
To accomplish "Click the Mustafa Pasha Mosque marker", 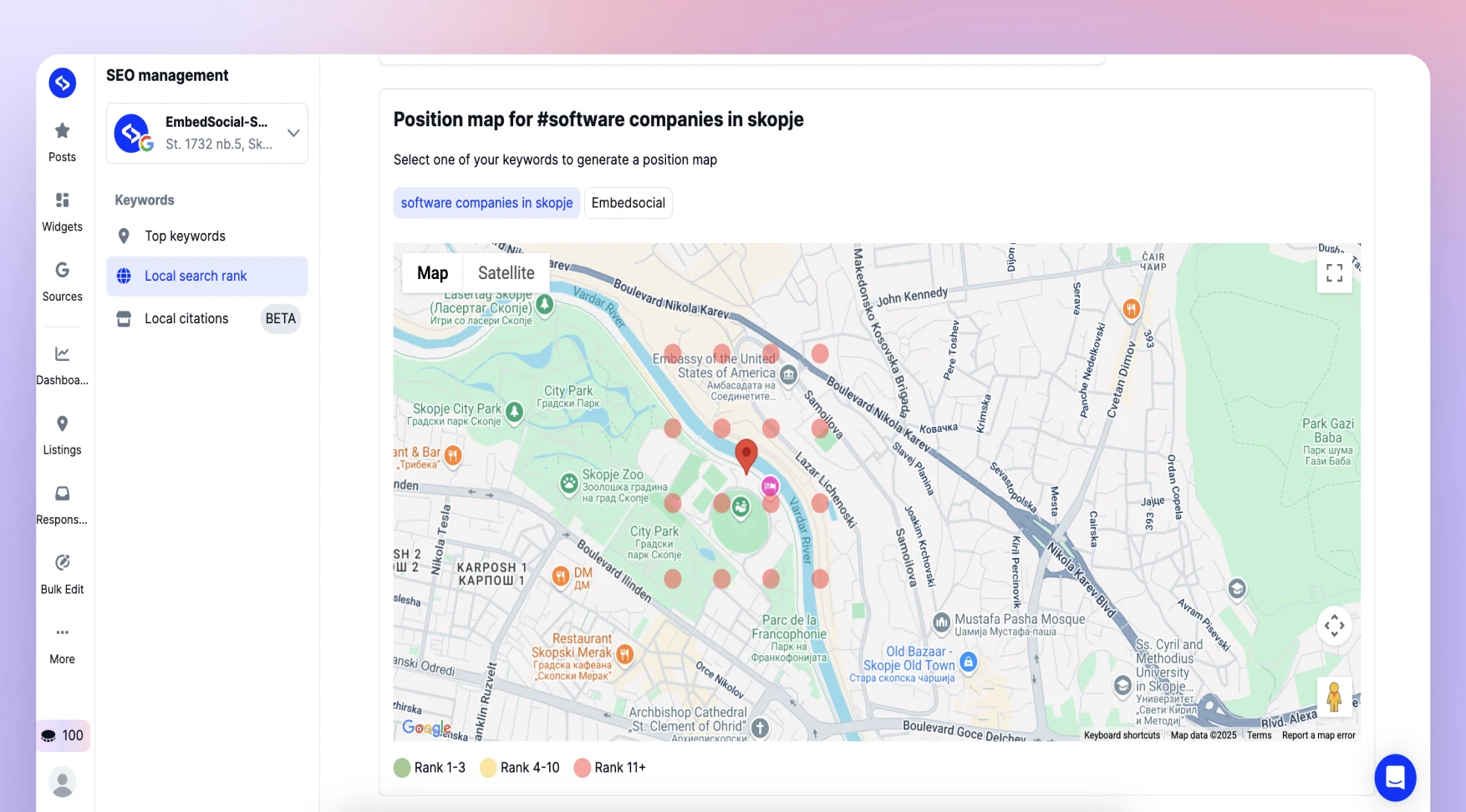I will coord(942,622).
